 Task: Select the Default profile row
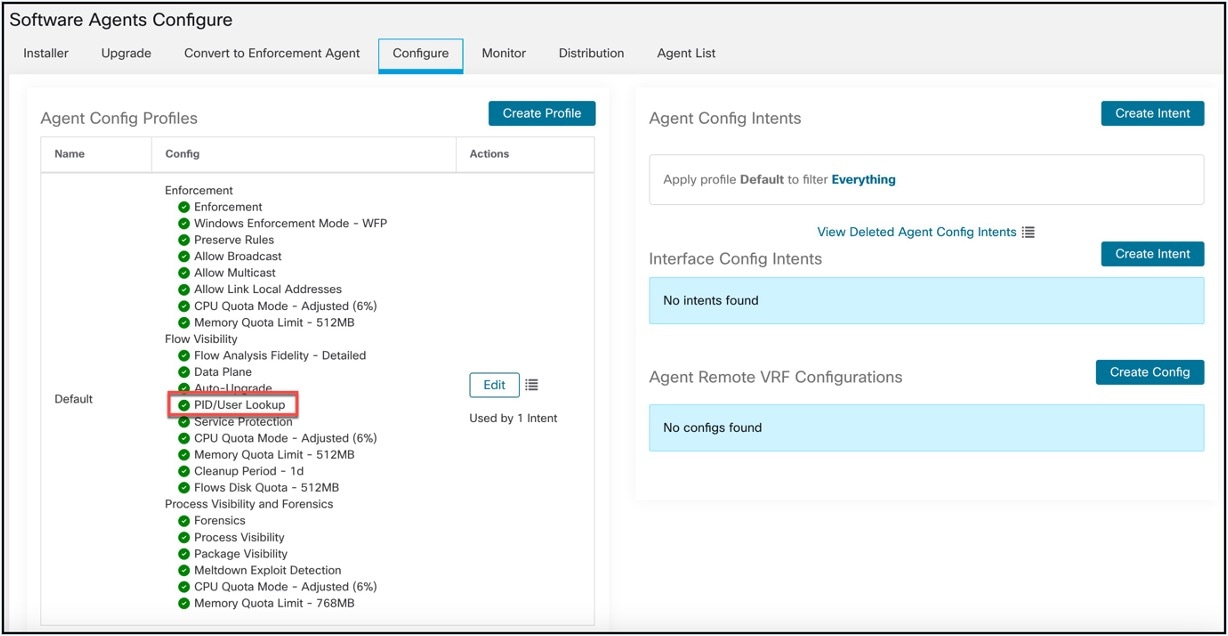73,398
